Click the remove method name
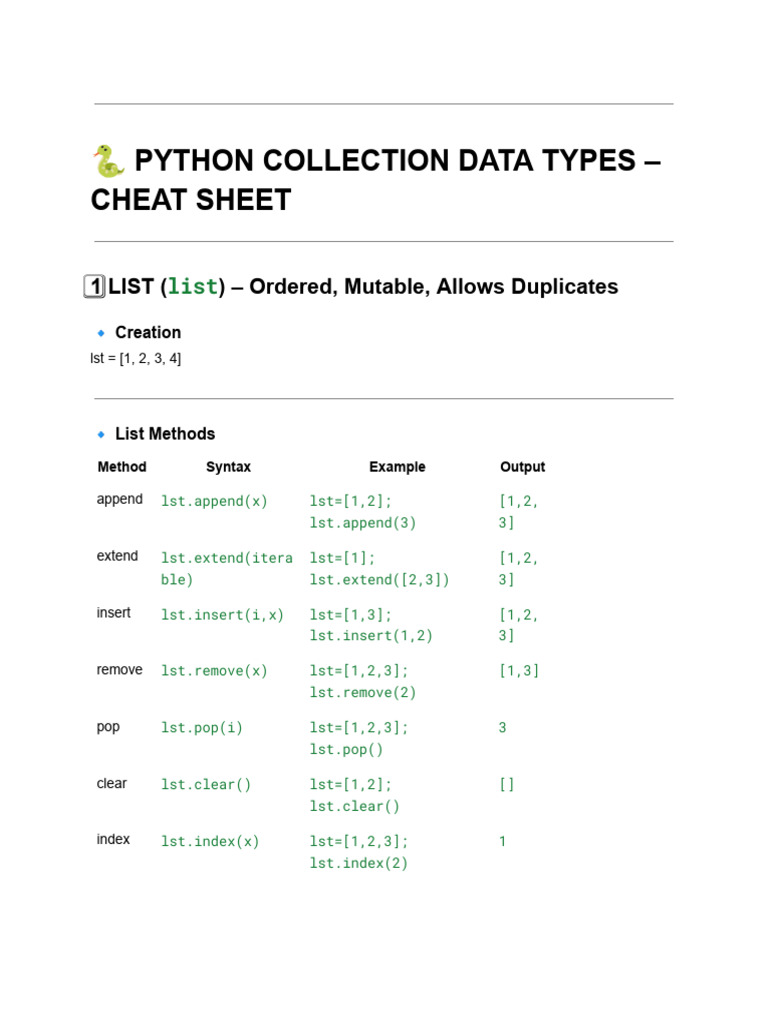The height and width of the screenshot is (1024, 768). point(120,670)
